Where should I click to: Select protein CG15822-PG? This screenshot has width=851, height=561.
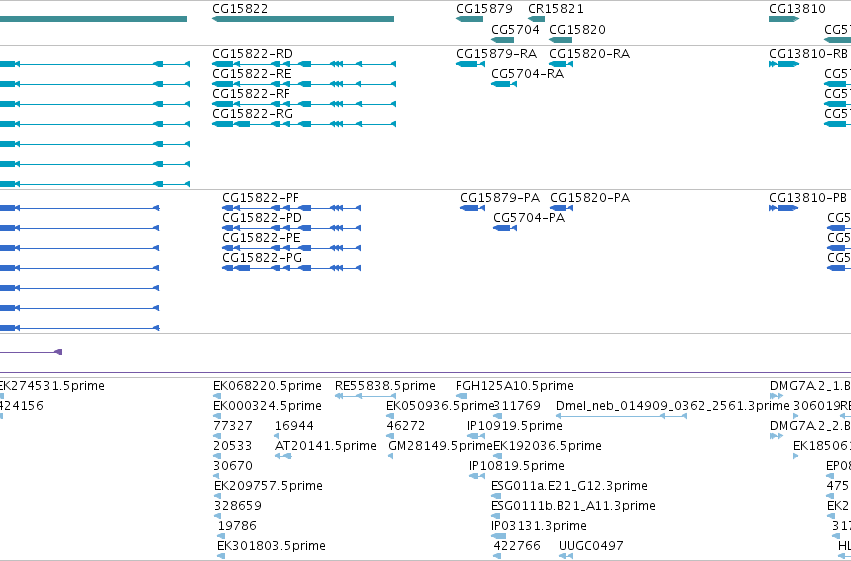291,268
